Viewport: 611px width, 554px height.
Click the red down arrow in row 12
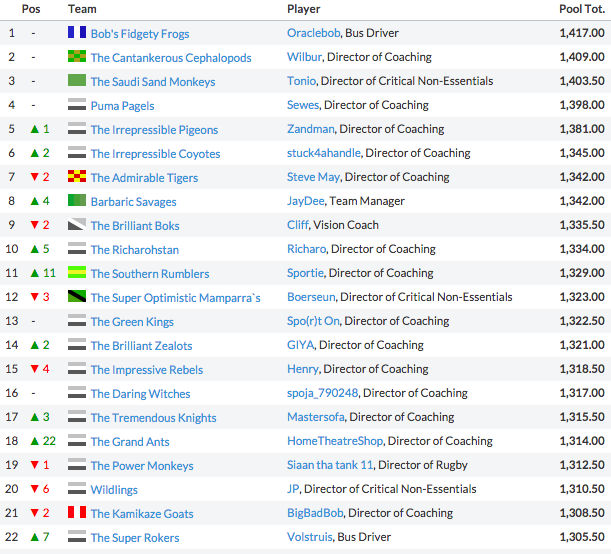[35, 297]
